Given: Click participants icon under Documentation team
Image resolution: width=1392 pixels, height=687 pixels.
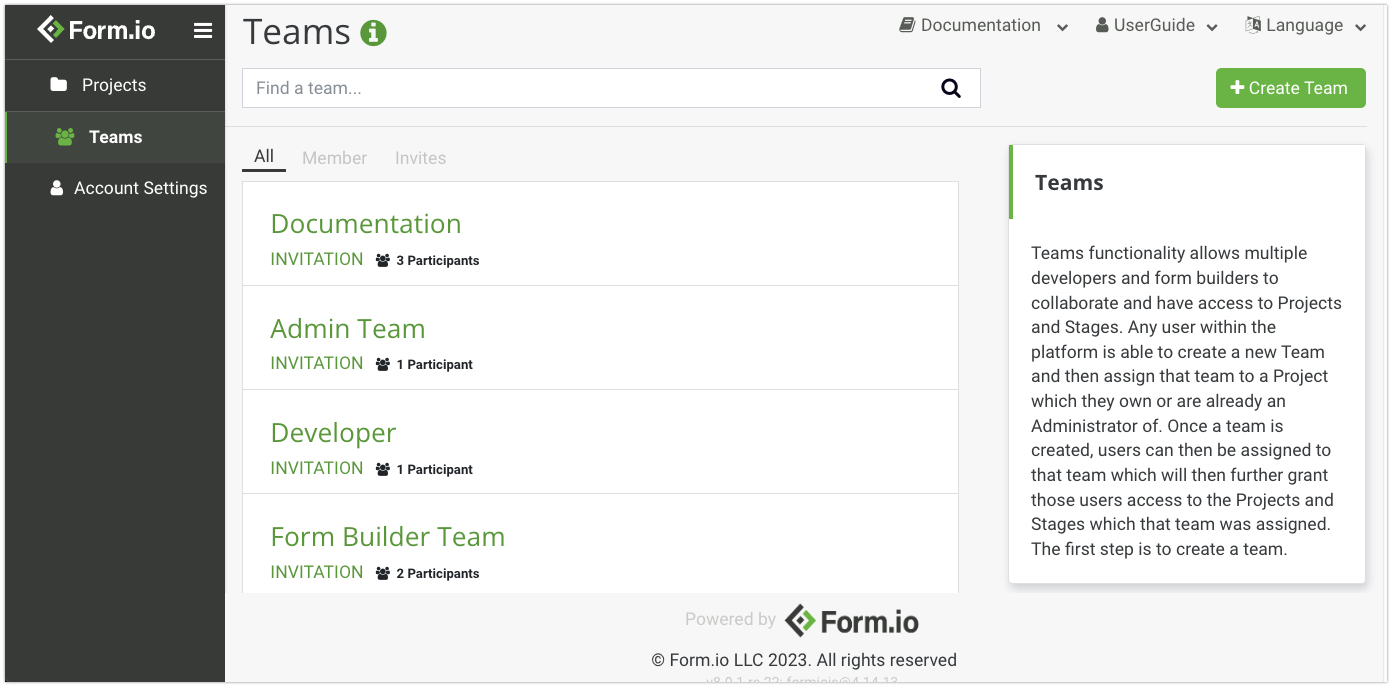Looking at the screenshot, I should pyautogui.click(x=383, y=260).
